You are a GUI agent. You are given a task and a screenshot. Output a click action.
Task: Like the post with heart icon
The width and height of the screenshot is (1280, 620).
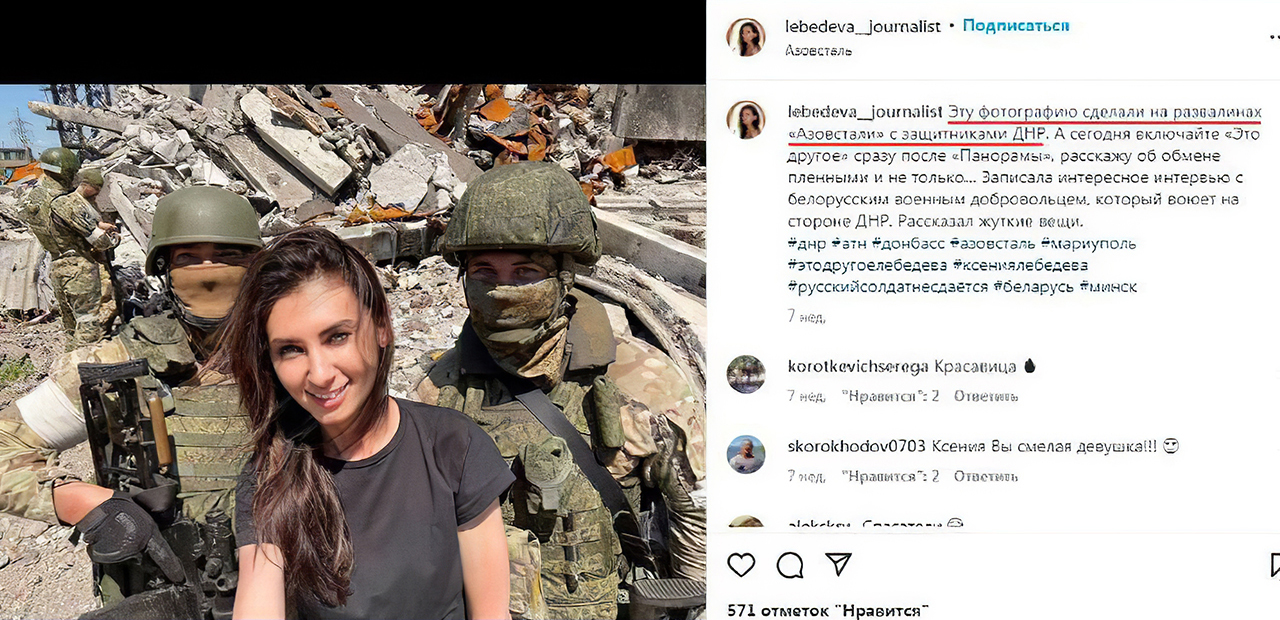click(x=741, y=565)
